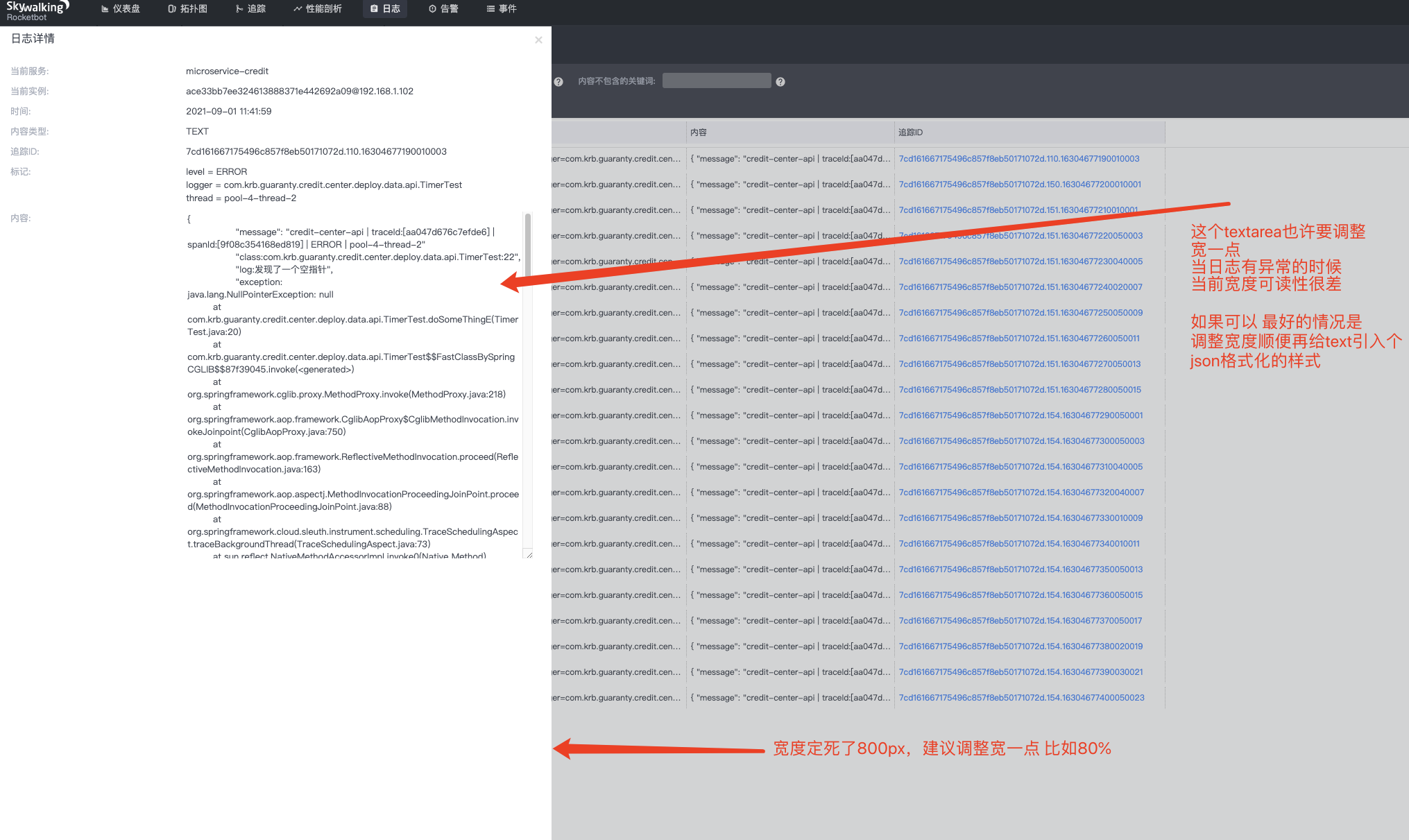Switch to the 事件 events tab

coord(502,9)
